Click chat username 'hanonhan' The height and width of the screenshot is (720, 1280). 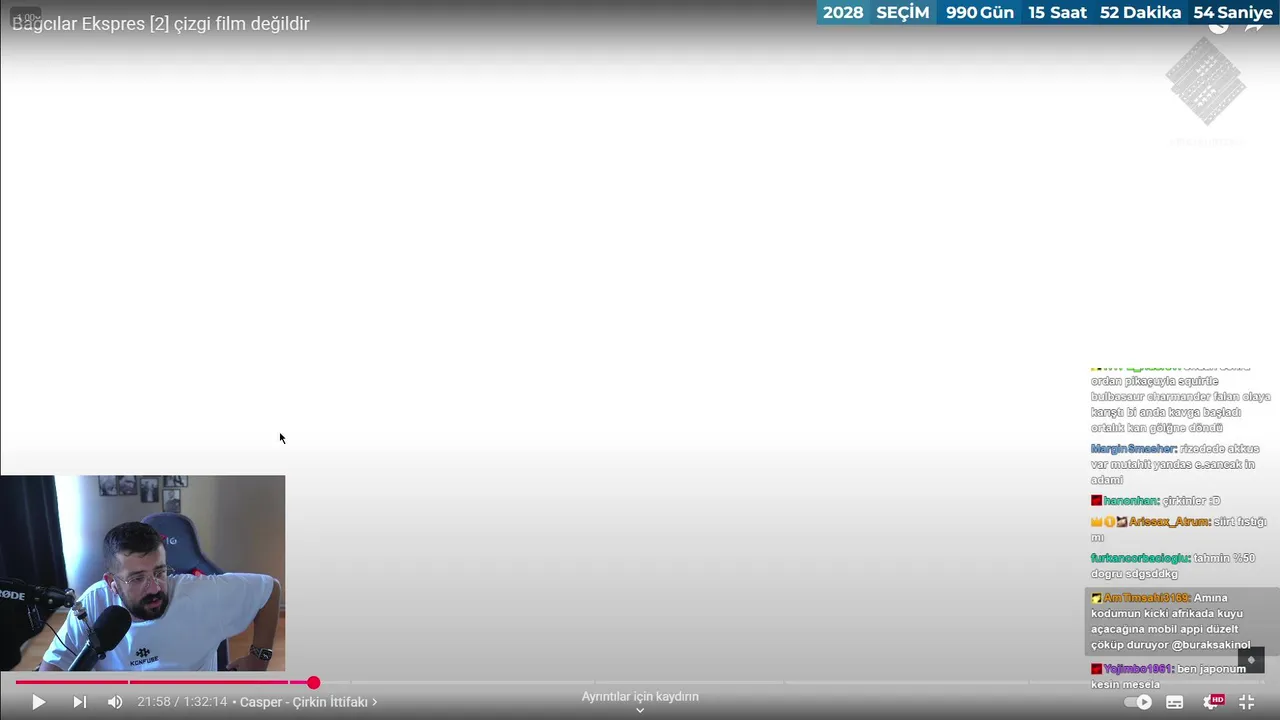pyautogui.click(x=1130, y=500)
